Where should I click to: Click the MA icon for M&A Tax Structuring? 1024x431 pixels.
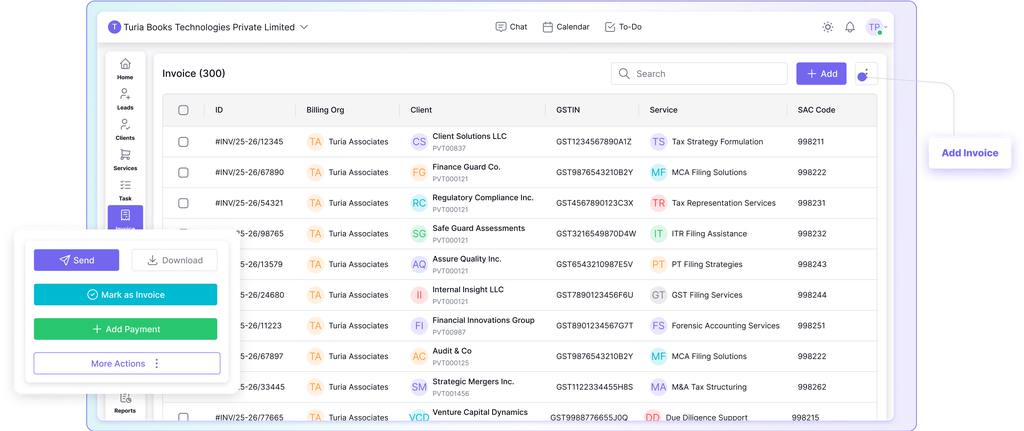pos(658,387)
